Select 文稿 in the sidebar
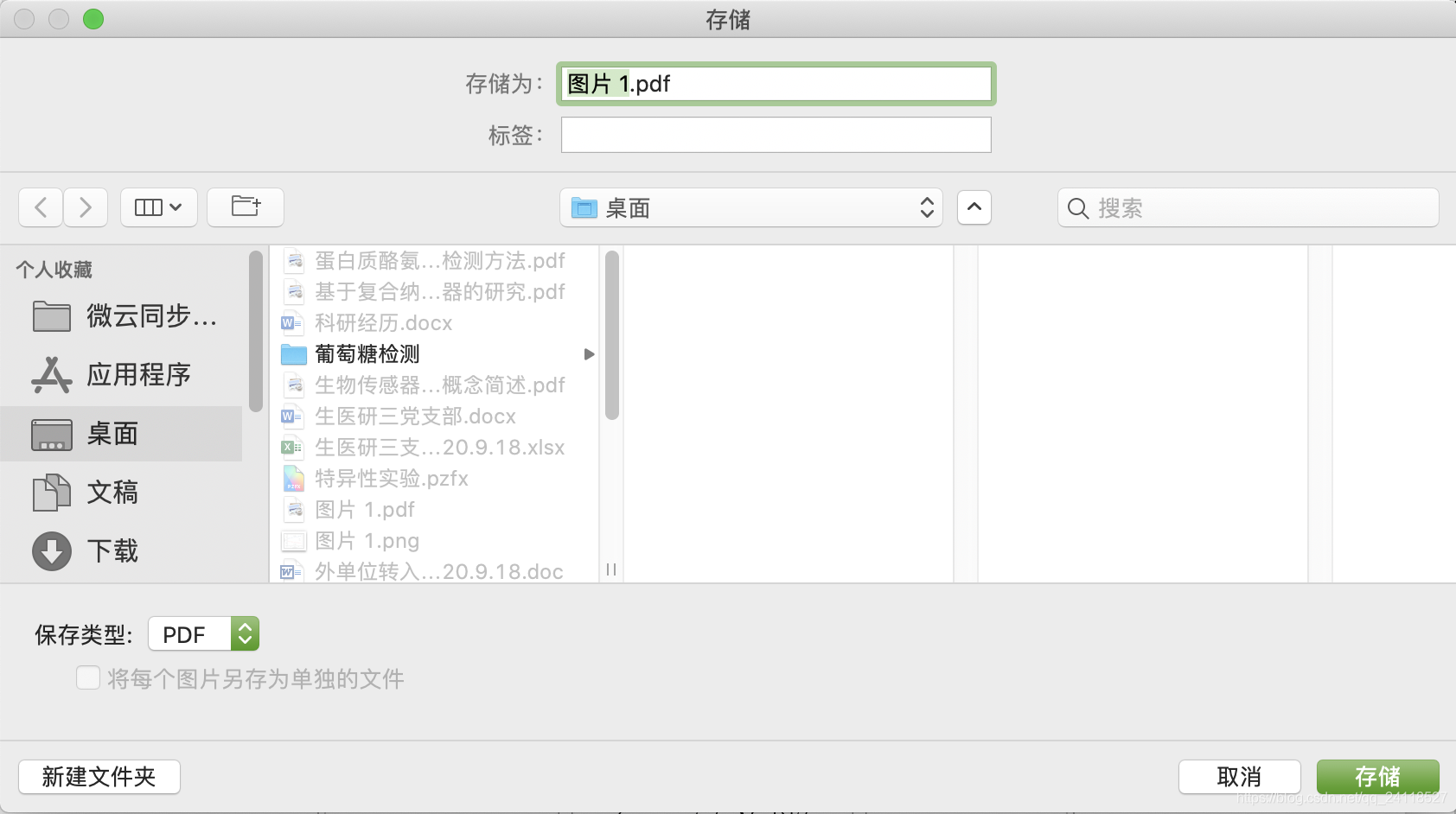 [122, 493]
